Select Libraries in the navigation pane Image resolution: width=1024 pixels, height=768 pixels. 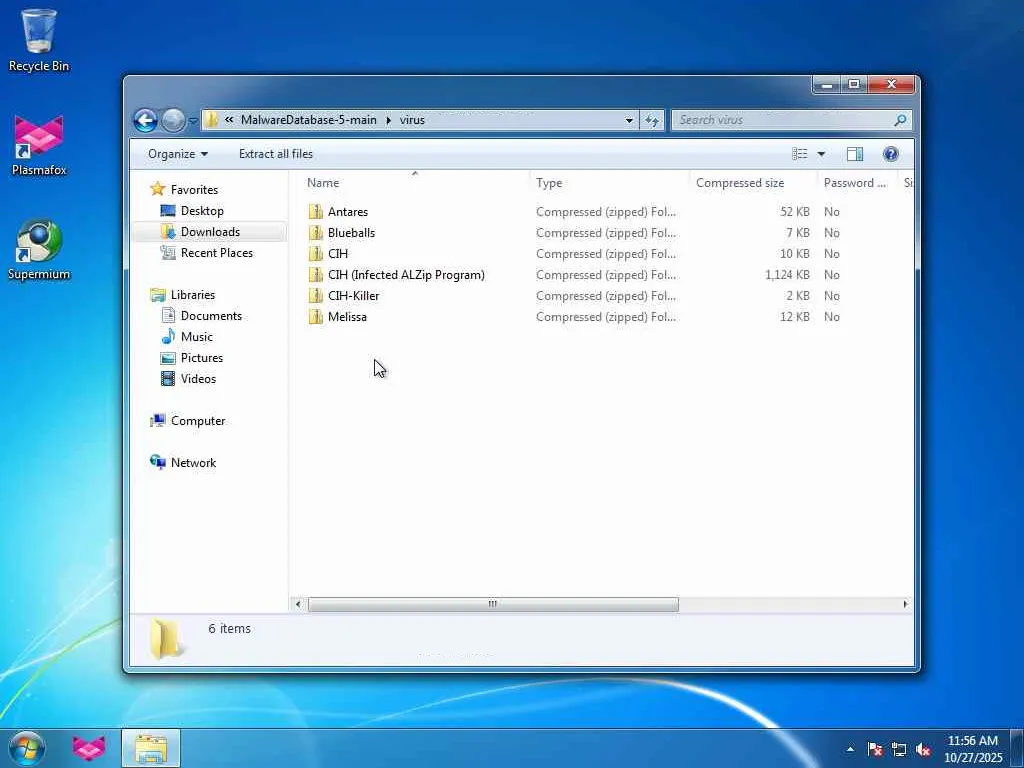(x=193, y=295)
